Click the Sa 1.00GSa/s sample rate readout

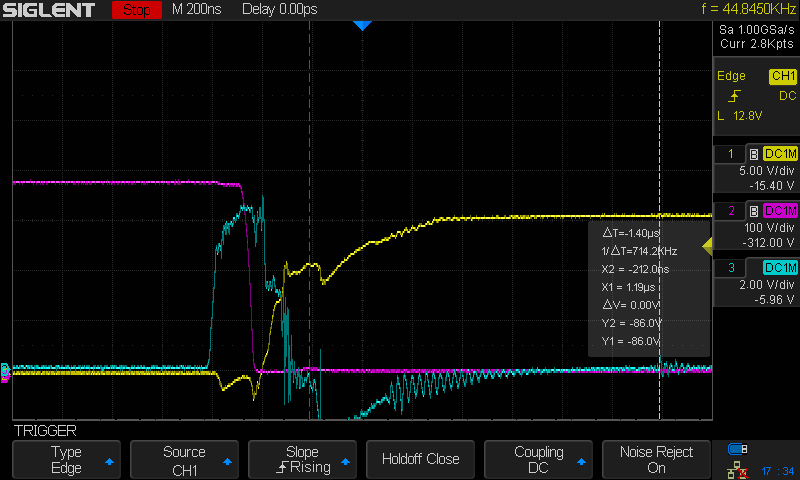point(757,30)
